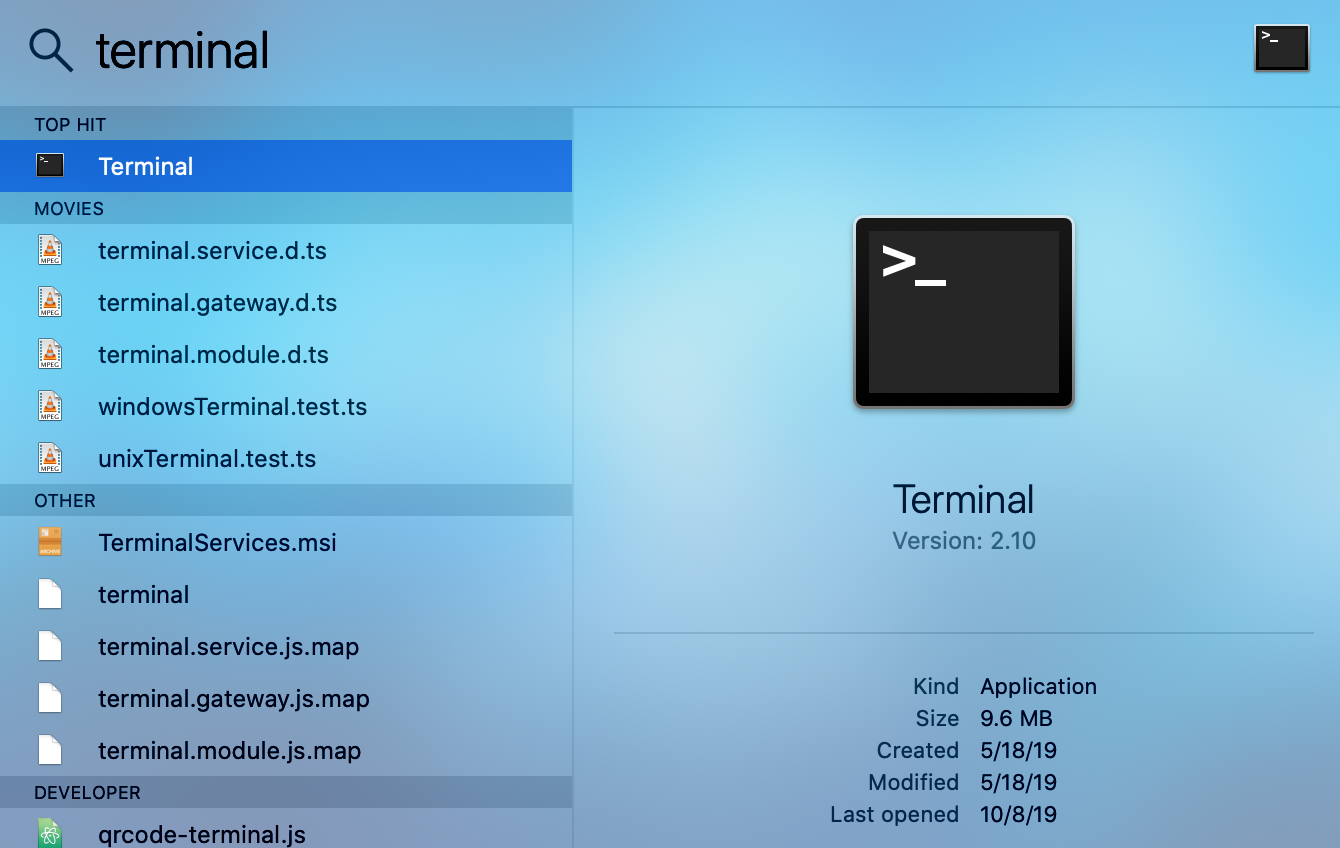Screen dimensions: 1340x848
Task: Click the magnifying glass search icon
Action: tap(51, 49)
